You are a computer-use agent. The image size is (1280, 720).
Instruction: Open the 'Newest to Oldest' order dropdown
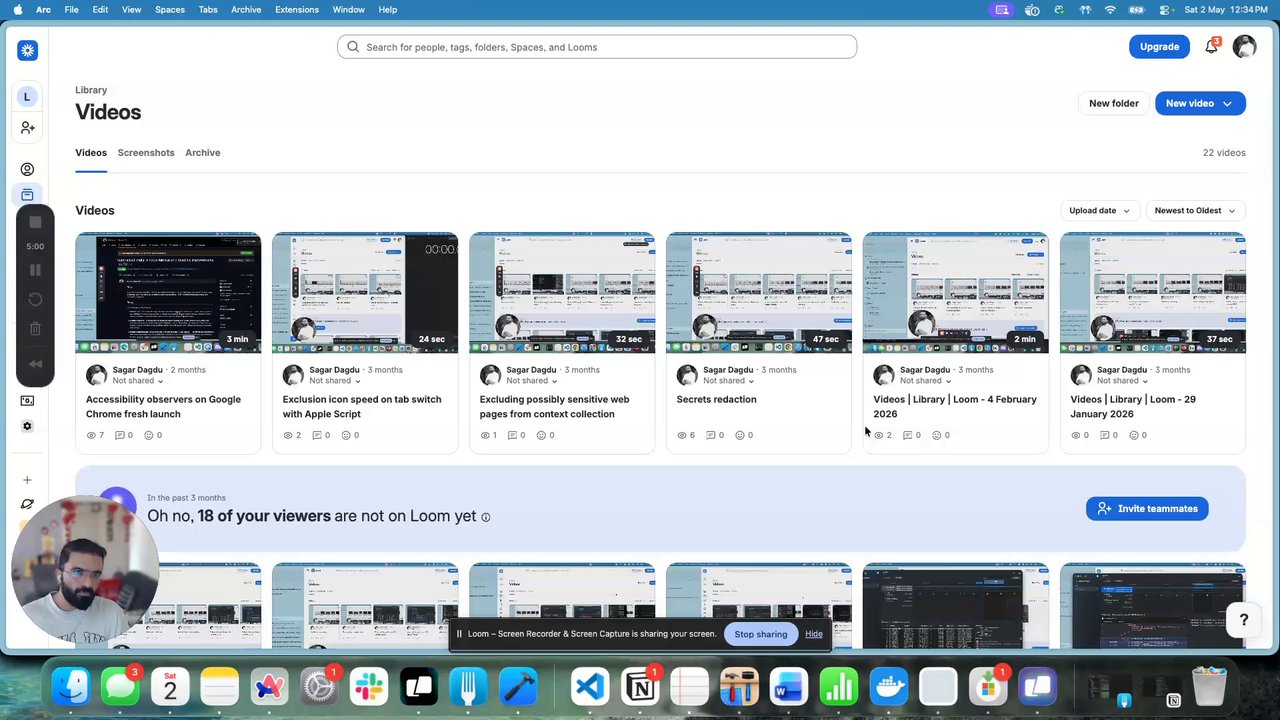(1195, 211)
